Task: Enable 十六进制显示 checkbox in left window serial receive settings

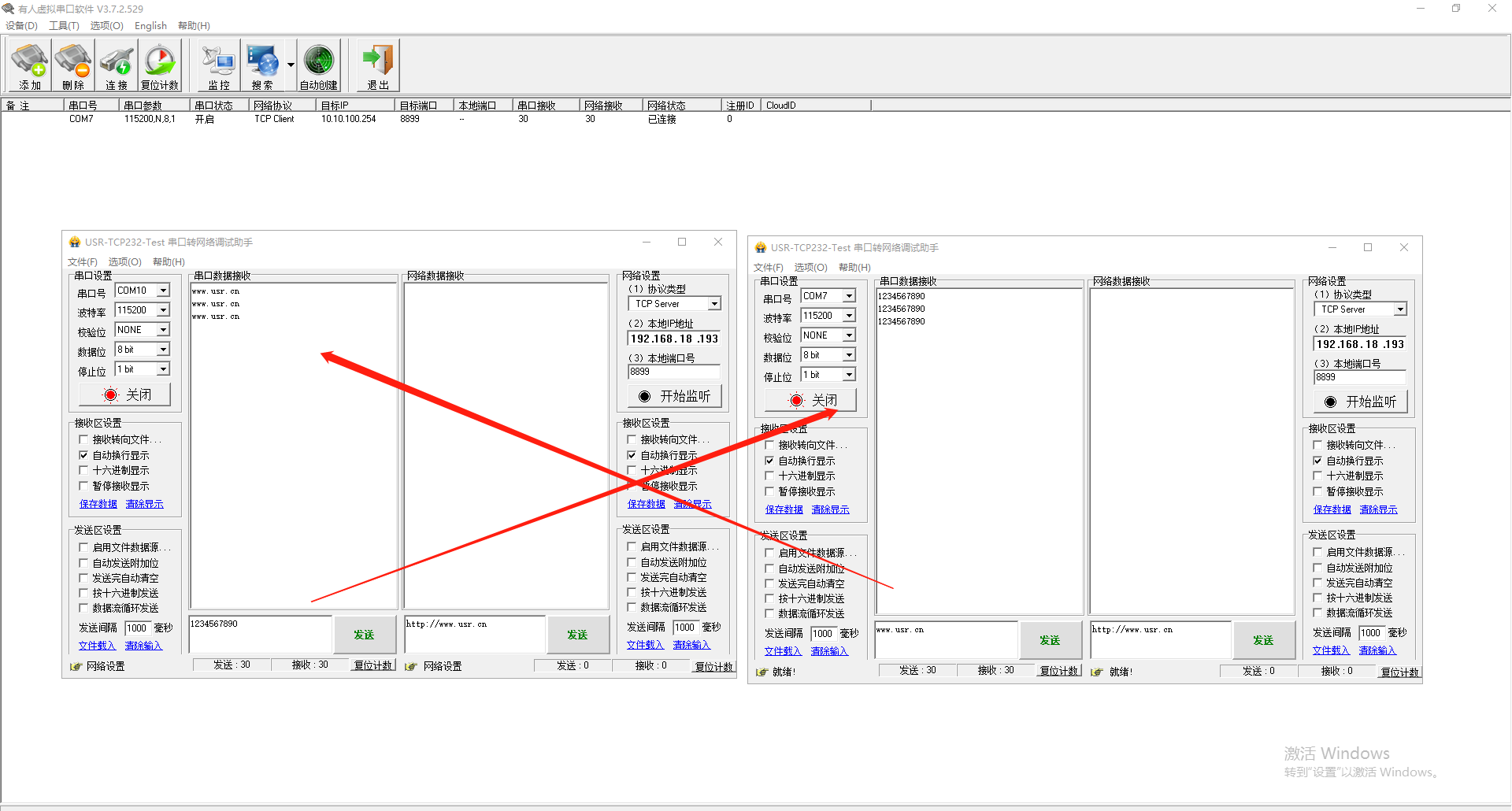Action: pyautogui.click(x=83, y=471)
